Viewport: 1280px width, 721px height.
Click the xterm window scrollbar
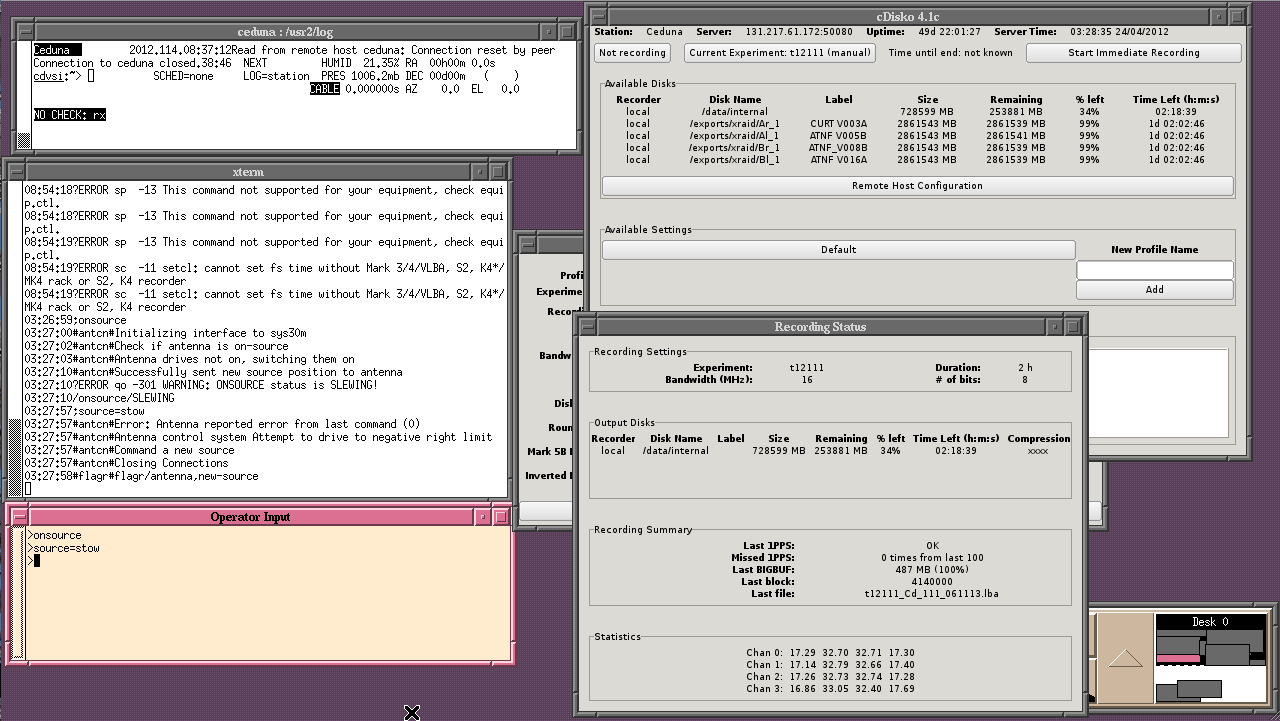click(x=16, y=339)
